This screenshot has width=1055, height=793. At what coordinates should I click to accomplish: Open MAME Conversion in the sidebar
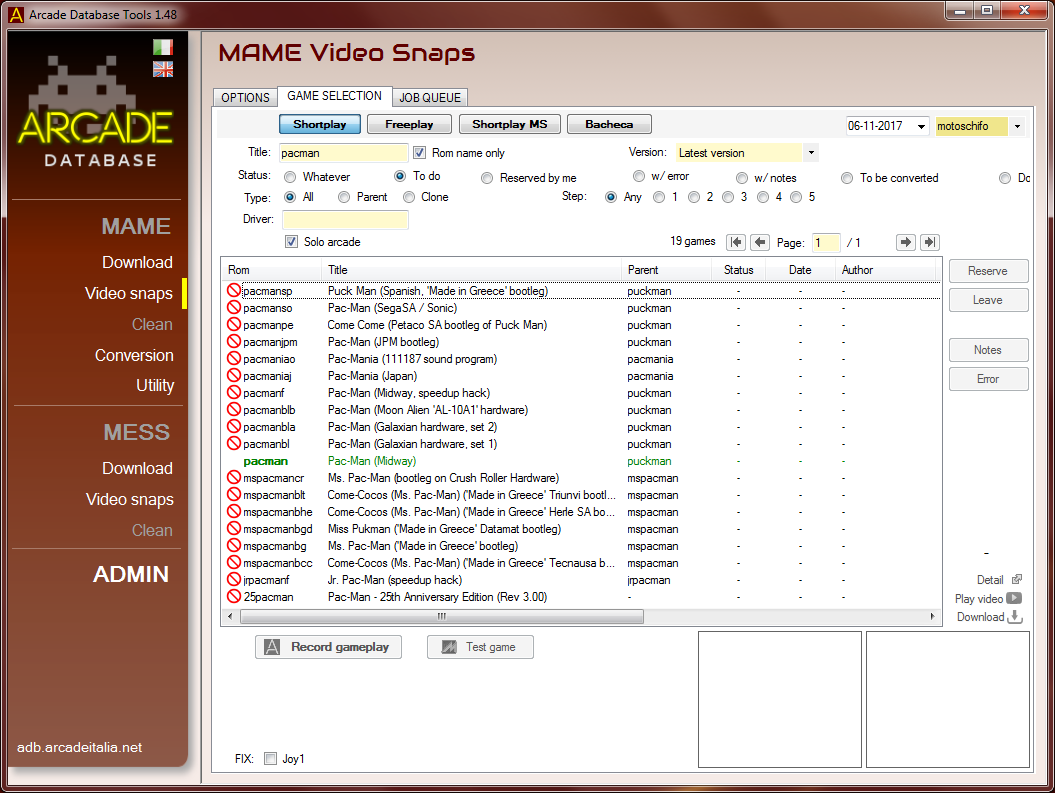[x=134, y=355]
